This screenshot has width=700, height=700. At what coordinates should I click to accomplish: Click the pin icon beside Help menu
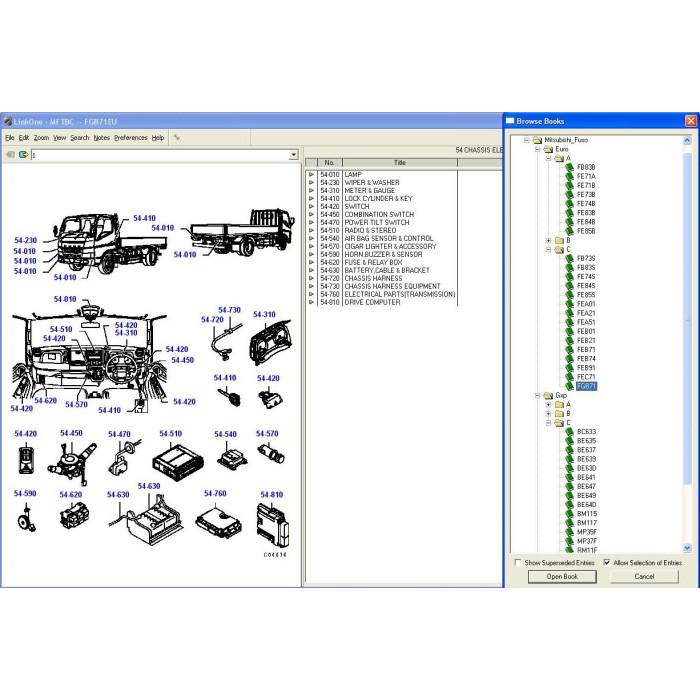(177, 138)
